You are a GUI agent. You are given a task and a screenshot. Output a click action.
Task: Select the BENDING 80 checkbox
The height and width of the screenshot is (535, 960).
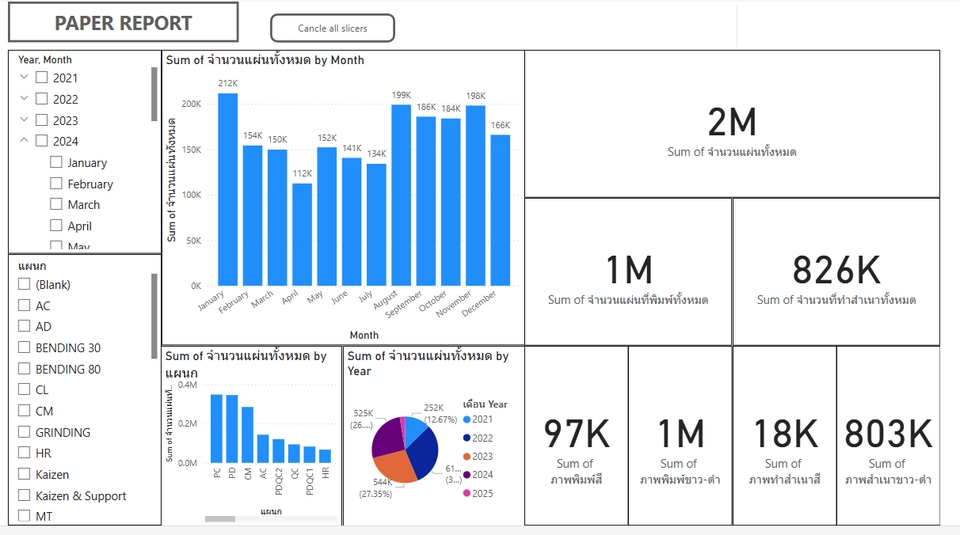coord(24,369)
